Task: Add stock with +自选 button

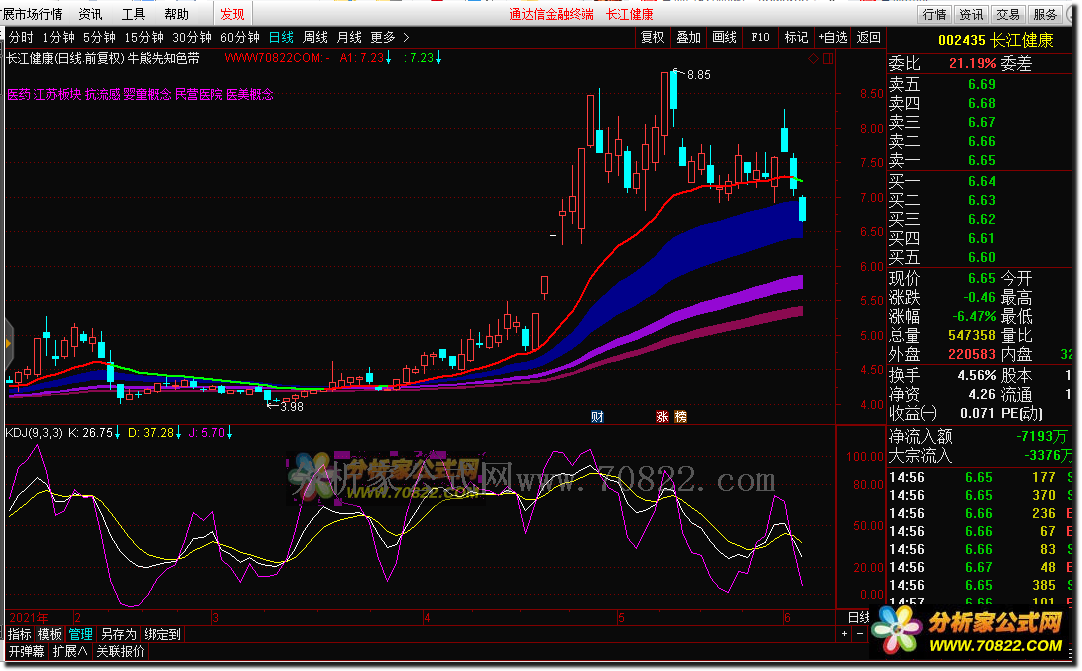Action: pos(832,37)
